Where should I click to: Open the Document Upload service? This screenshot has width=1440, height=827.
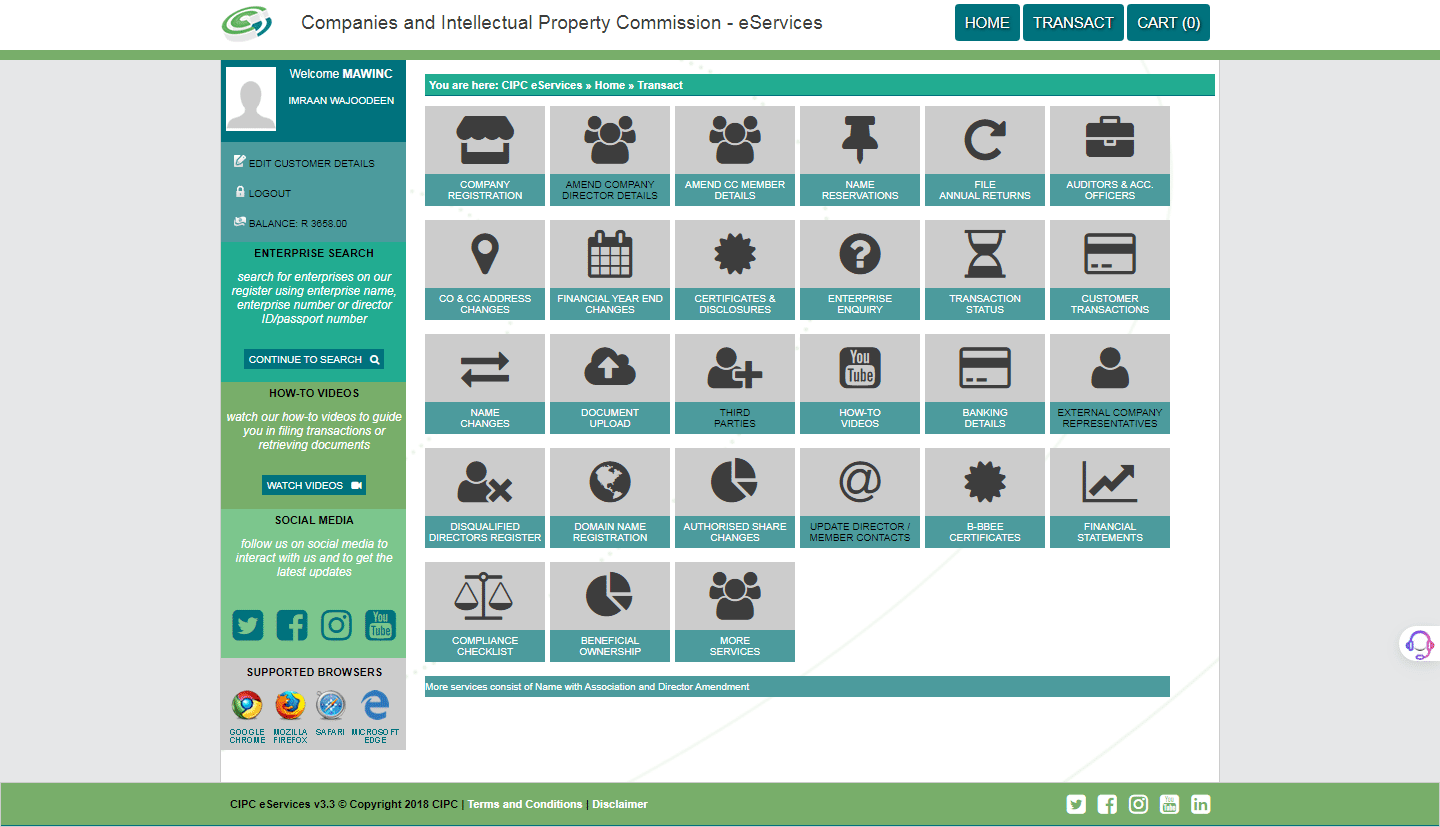tap(609, 383)
